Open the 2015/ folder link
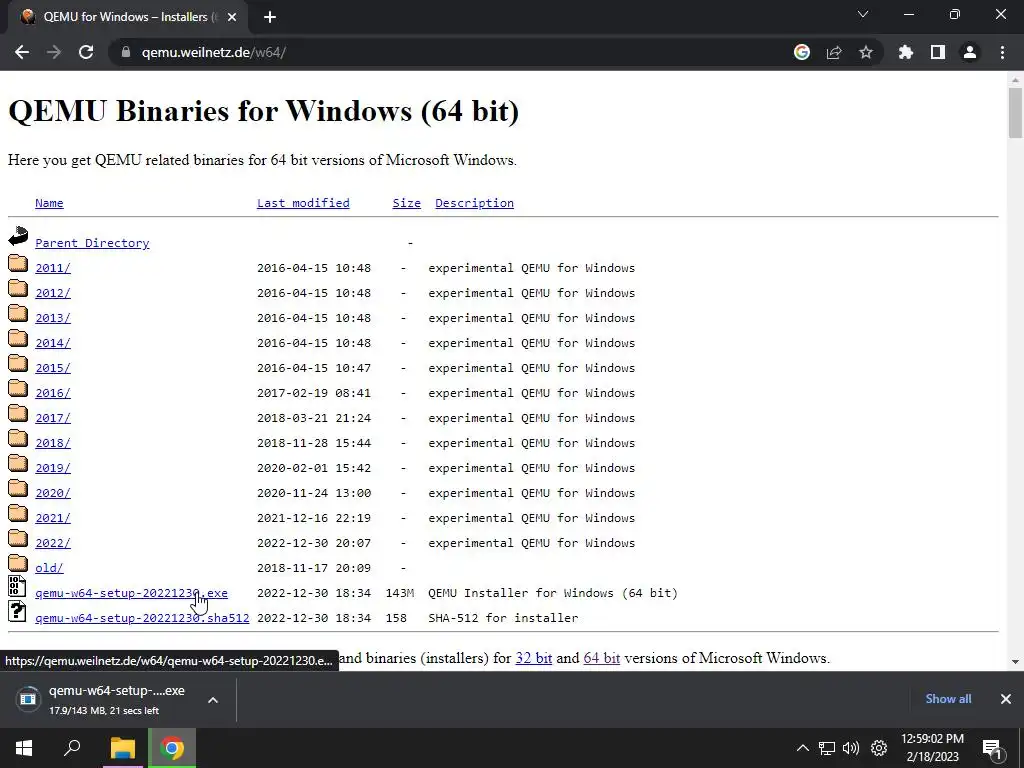1024x768 pixels. [53, 368]
